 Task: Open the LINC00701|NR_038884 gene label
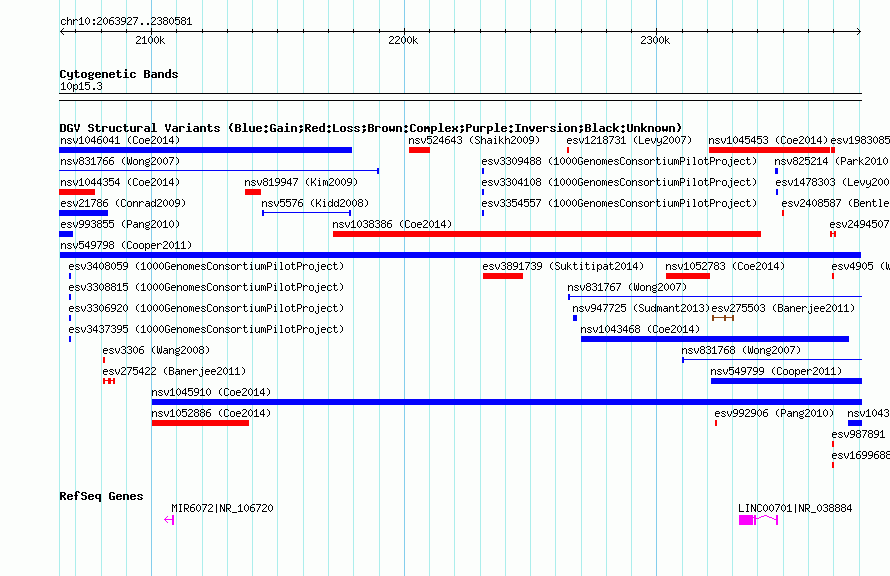[795, 508]
